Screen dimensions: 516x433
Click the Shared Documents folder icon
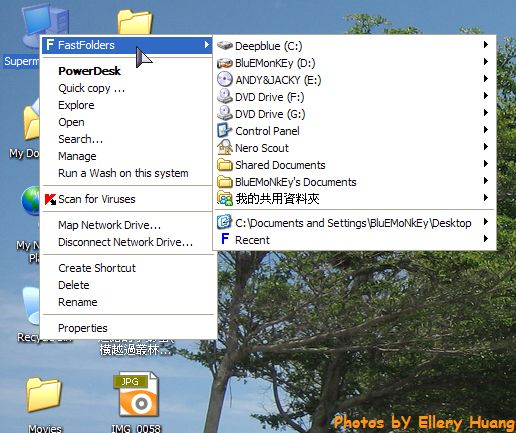[x=225, y=165]
